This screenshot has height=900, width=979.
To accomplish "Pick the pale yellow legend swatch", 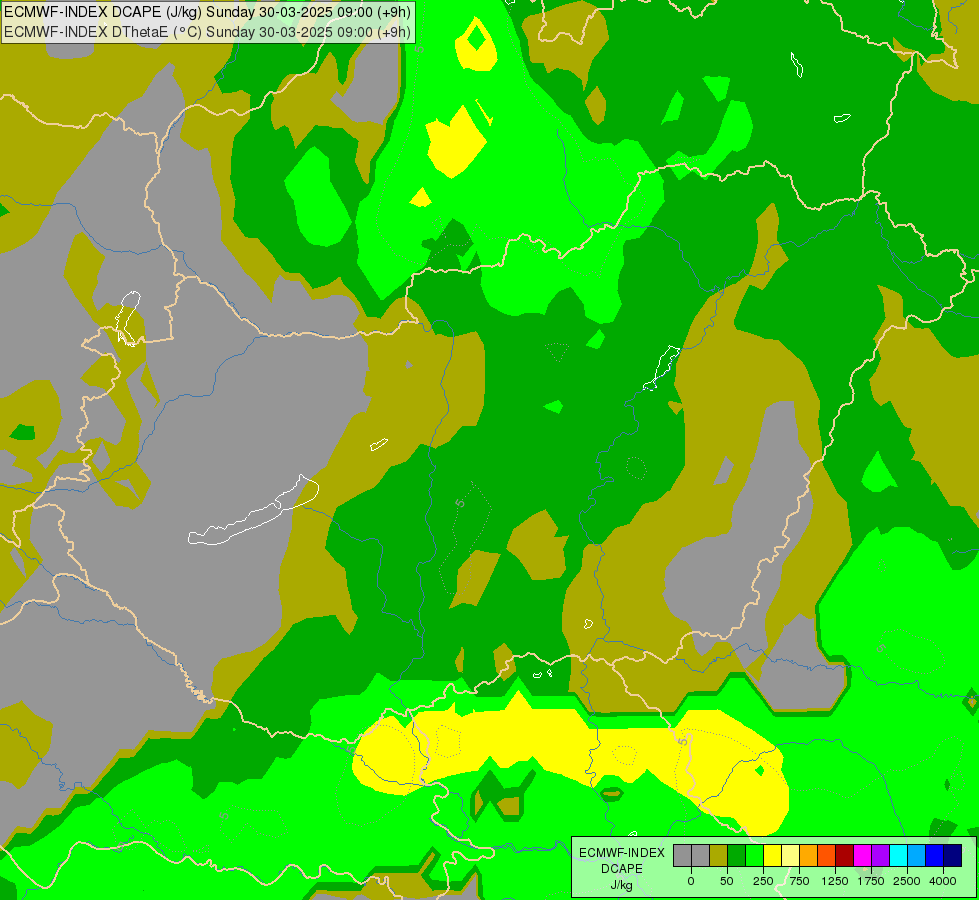I will coord(790,855).
